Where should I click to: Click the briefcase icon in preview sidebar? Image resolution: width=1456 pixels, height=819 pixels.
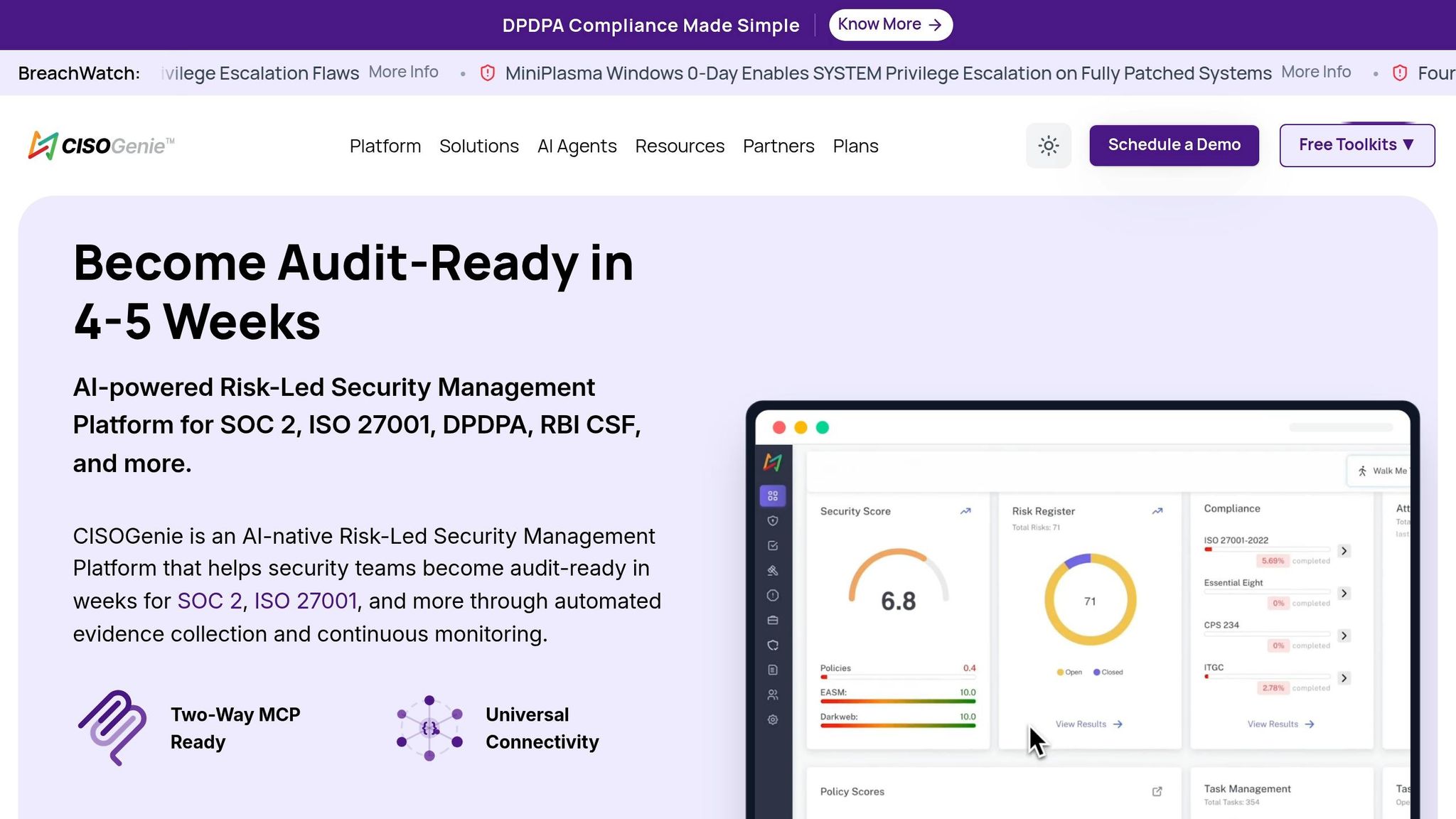click(x=773, y=620)
